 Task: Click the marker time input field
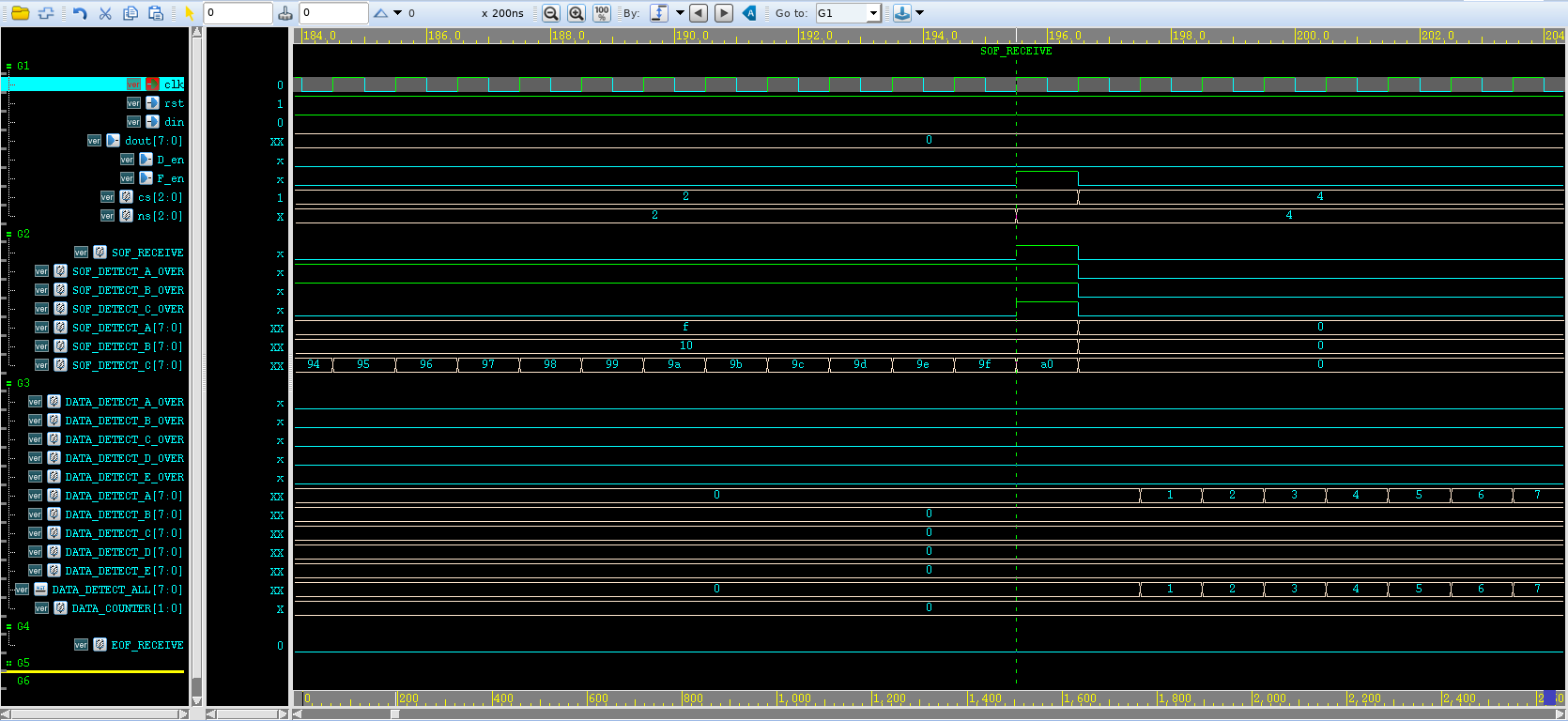point(334,13)
